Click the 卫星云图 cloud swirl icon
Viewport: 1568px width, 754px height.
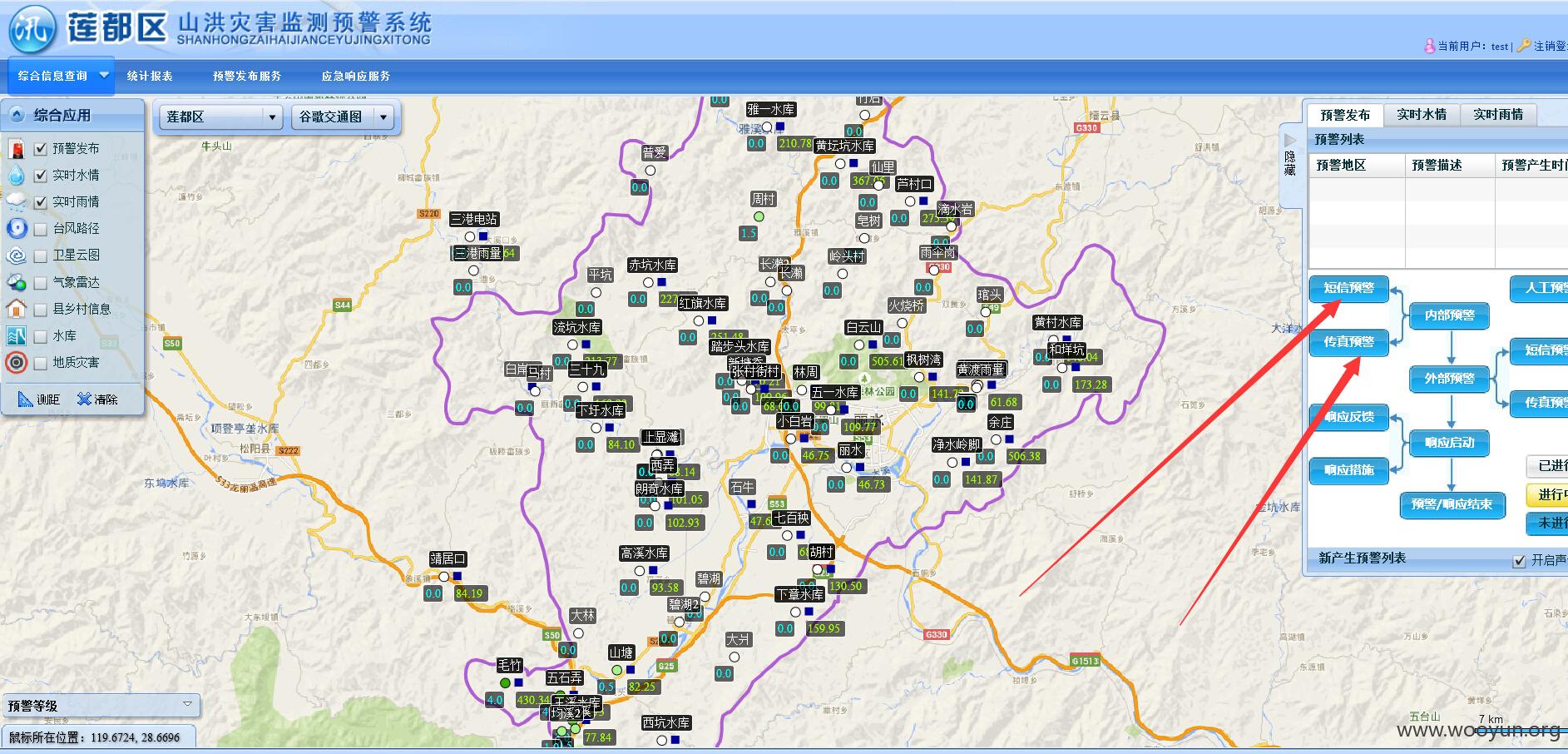pos(17,255)
